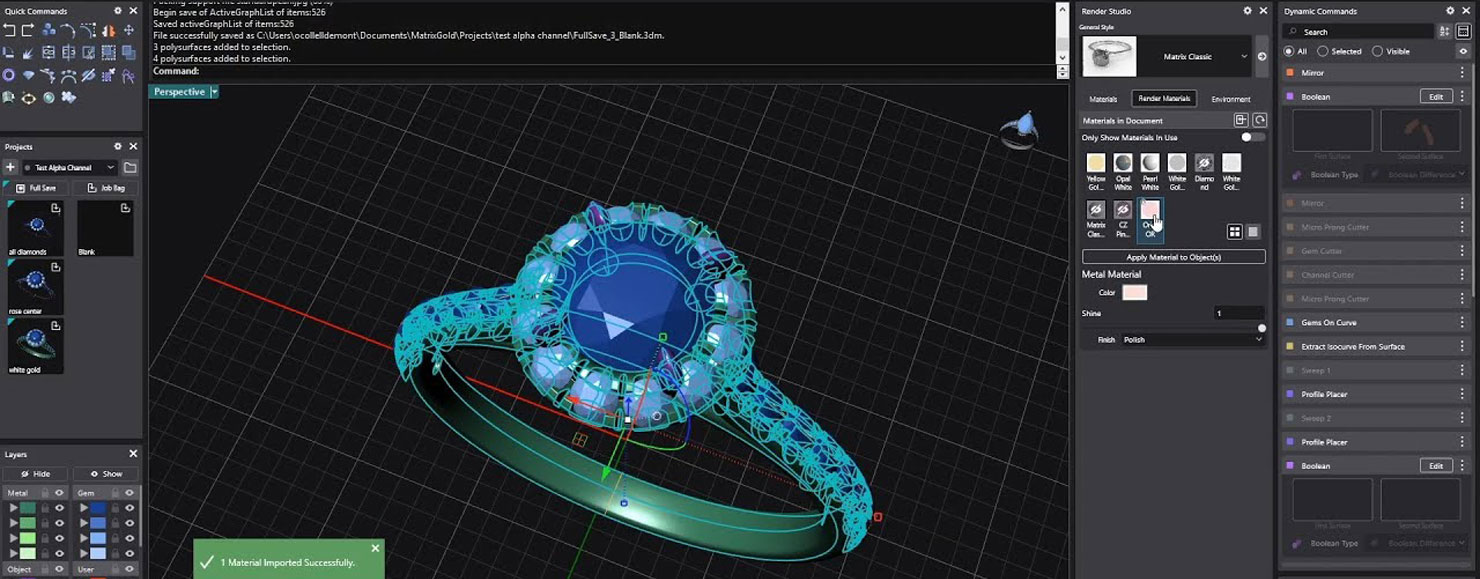1480x579 pixels.
Task: Open the Mirror command three-dot menu
Action: (x=1462, y=73)
